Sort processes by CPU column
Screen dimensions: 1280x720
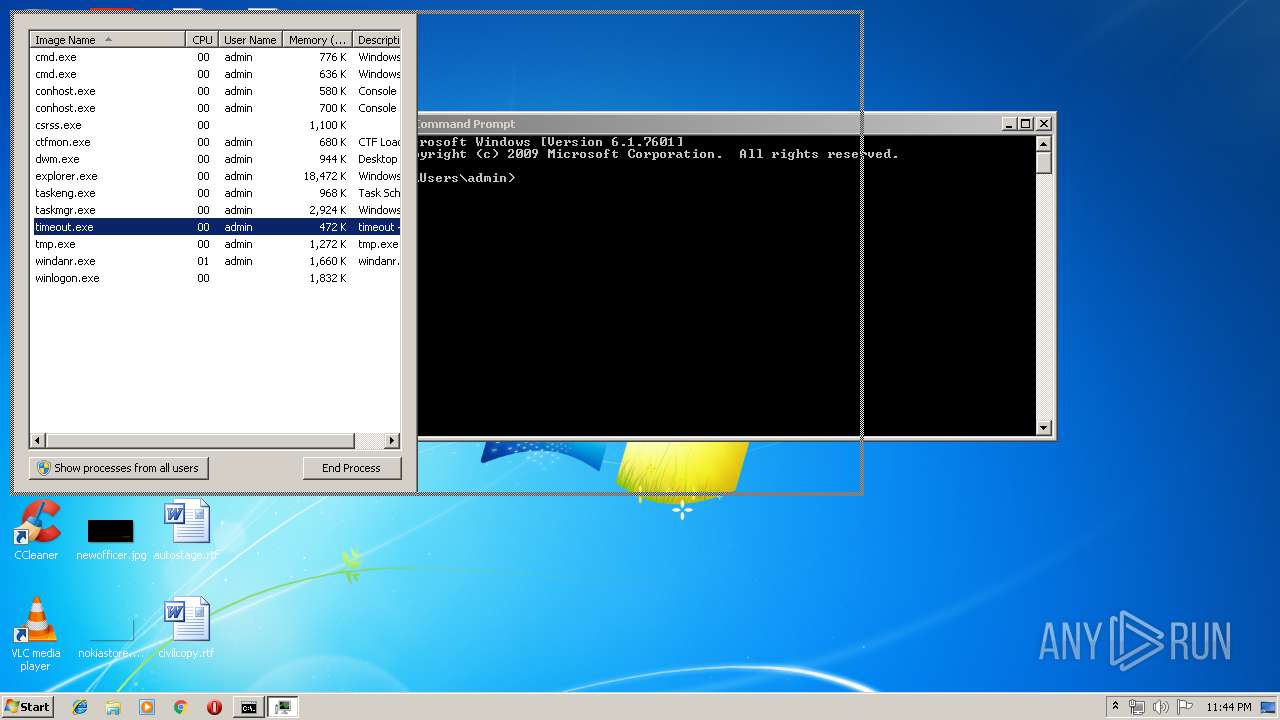pyautogui.click(x=202, y=40)
